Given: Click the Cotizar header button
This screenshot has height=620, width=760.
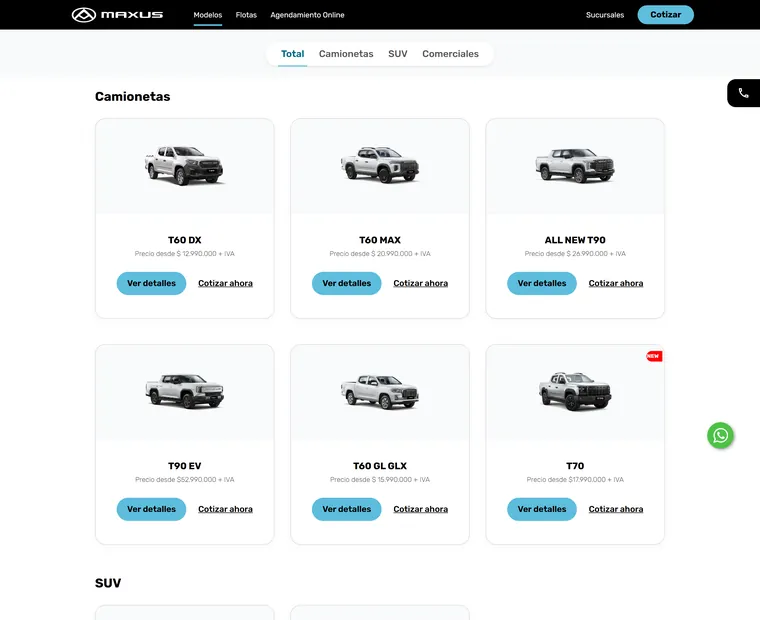Looking at the screenshot, I should (665, 15).
